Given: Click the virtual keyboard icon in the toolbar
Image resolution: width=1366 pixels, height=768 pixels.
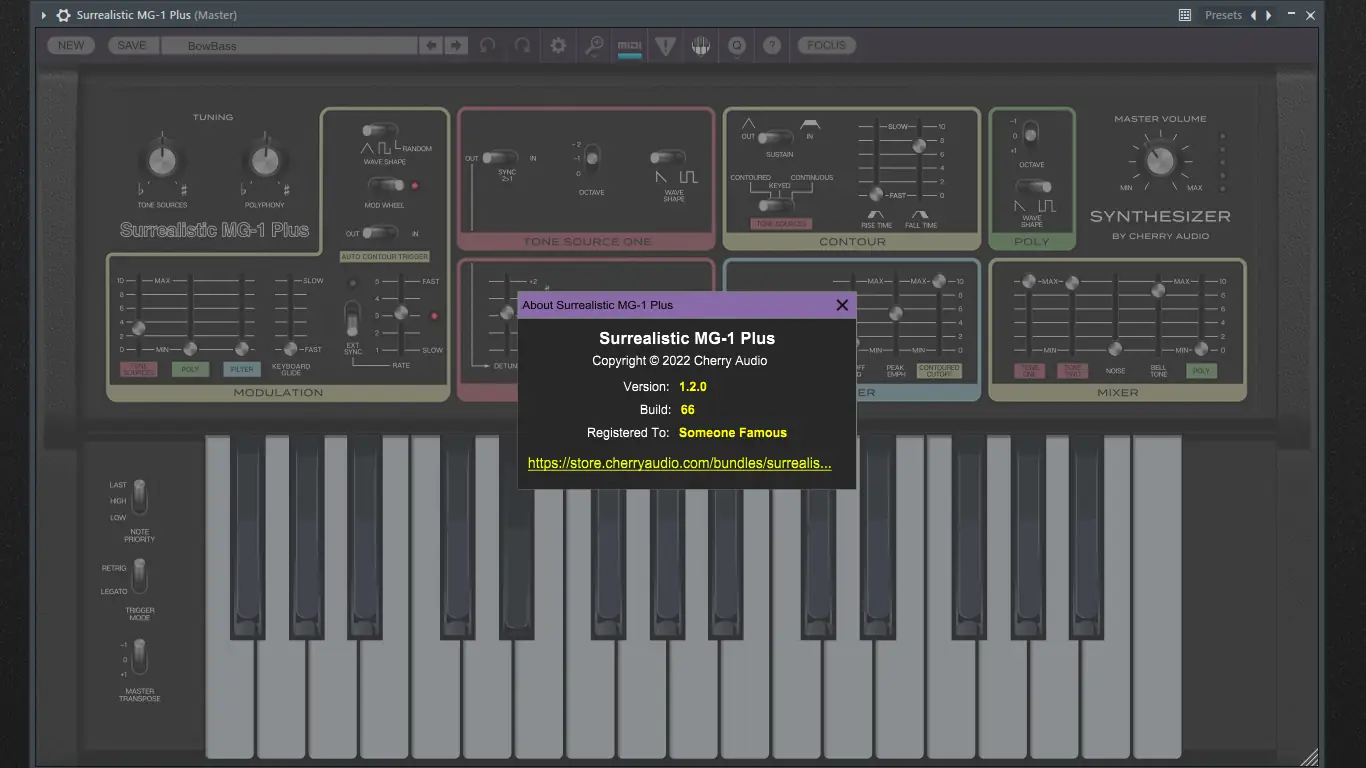Looking at the screenshot, I should pyautogui.click(x=700, y=45).
